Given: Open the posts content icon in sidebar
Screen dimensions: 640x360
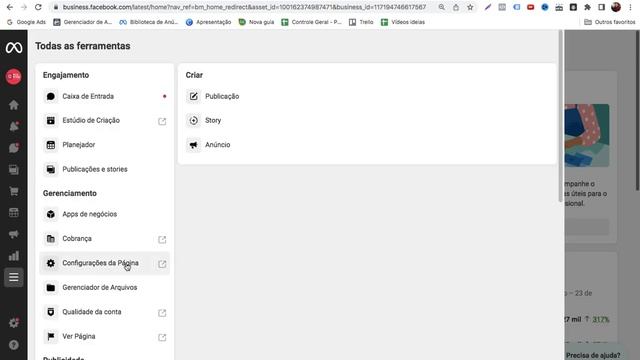Looking at the screenshot, I should 13,169.
